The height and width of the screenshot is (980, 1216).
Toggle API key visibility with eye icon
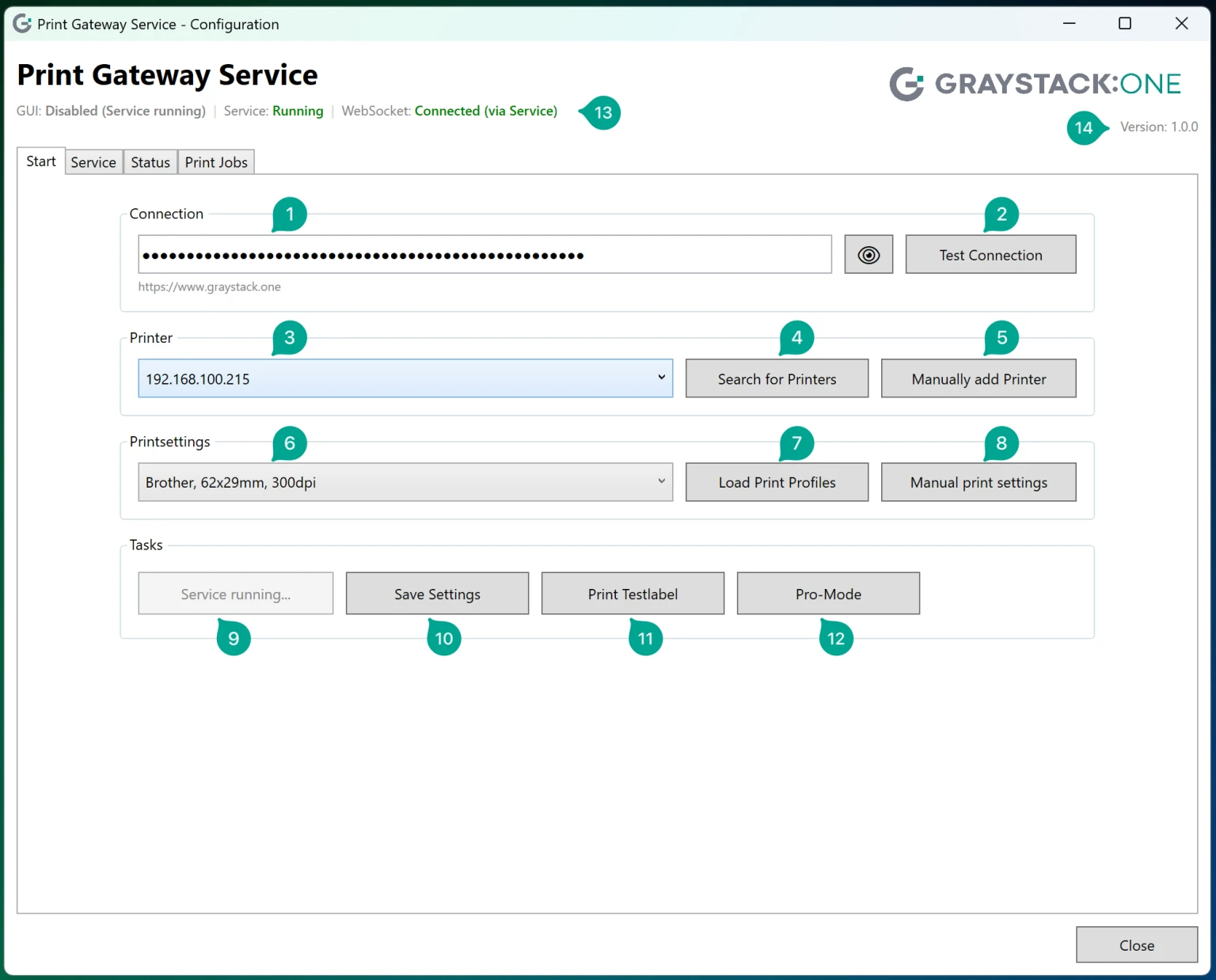click(x=868, y=255)
